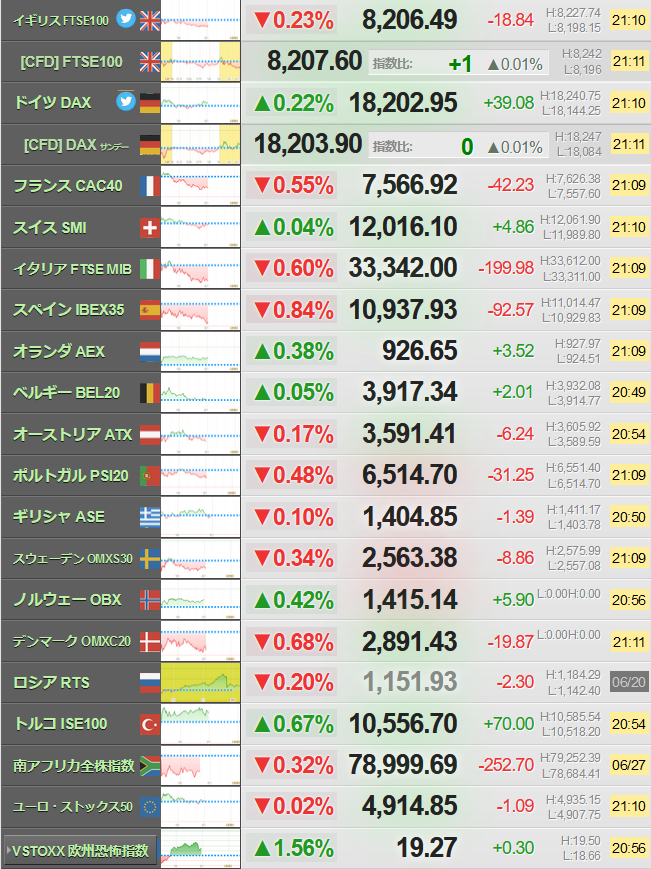Screen dimensions: 651x869
Task: Open the デンマーク OMXC20 mini chart thumbnail
Action: pyautogui.click(x=201, y=641)
